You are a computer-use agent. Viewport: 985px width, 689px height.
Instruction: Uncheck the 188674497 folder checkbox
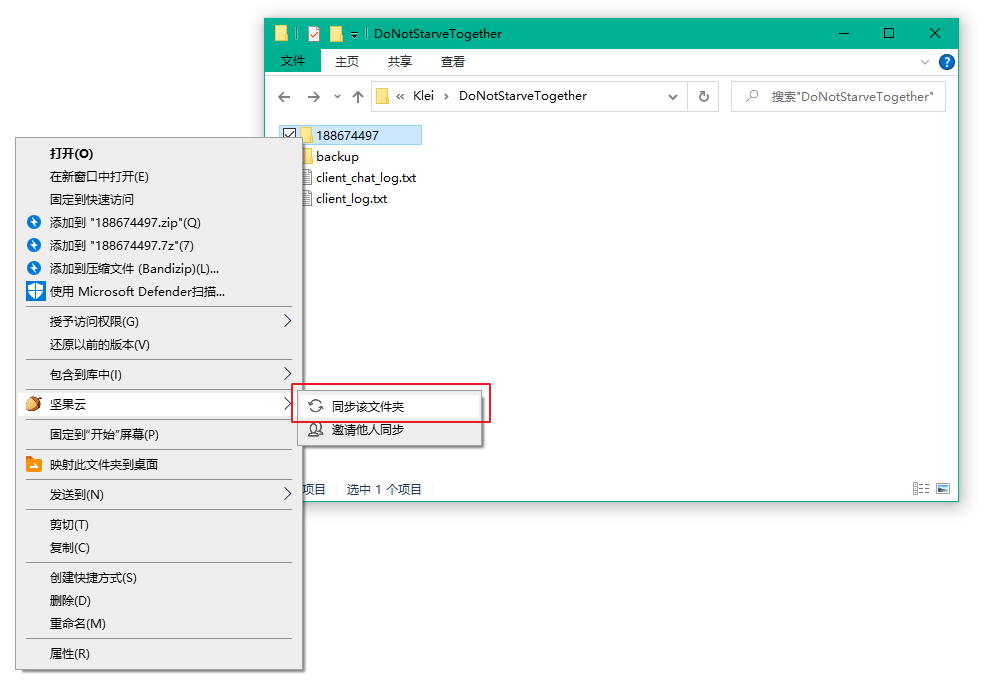pyautogui.click(x=290, y=135)
